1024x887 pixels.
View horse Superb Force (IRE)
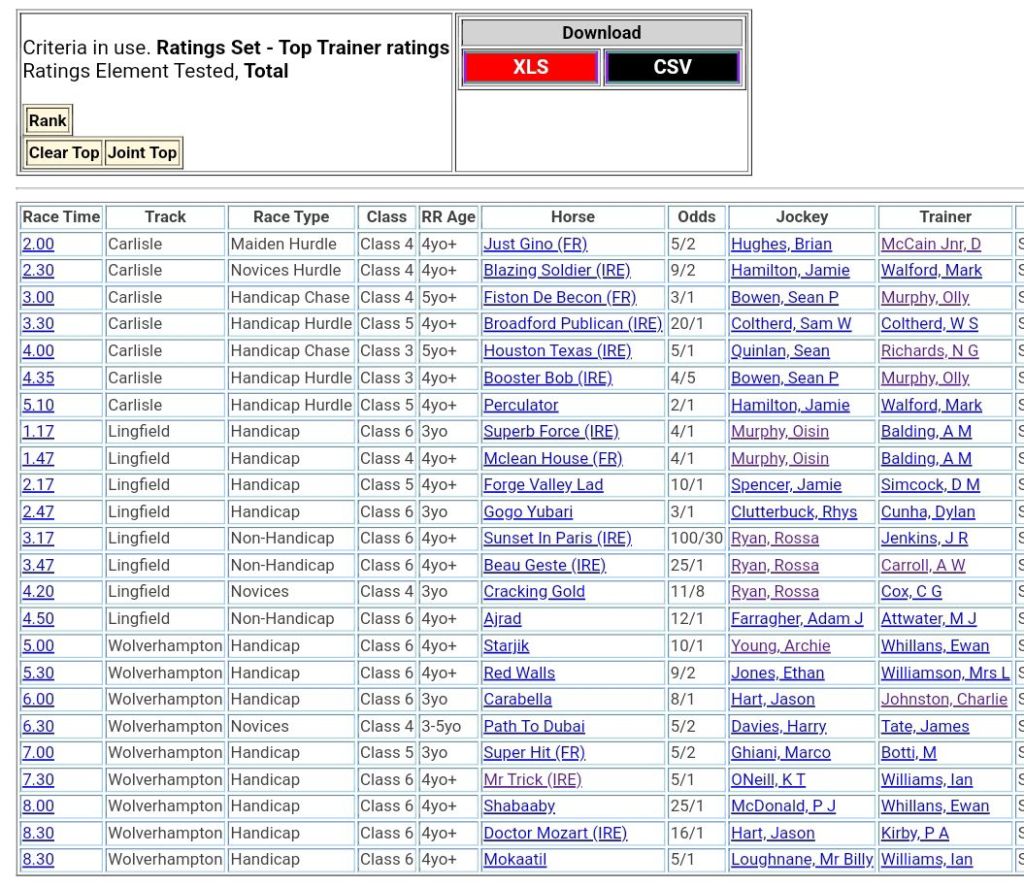click(x=551, y=432)
